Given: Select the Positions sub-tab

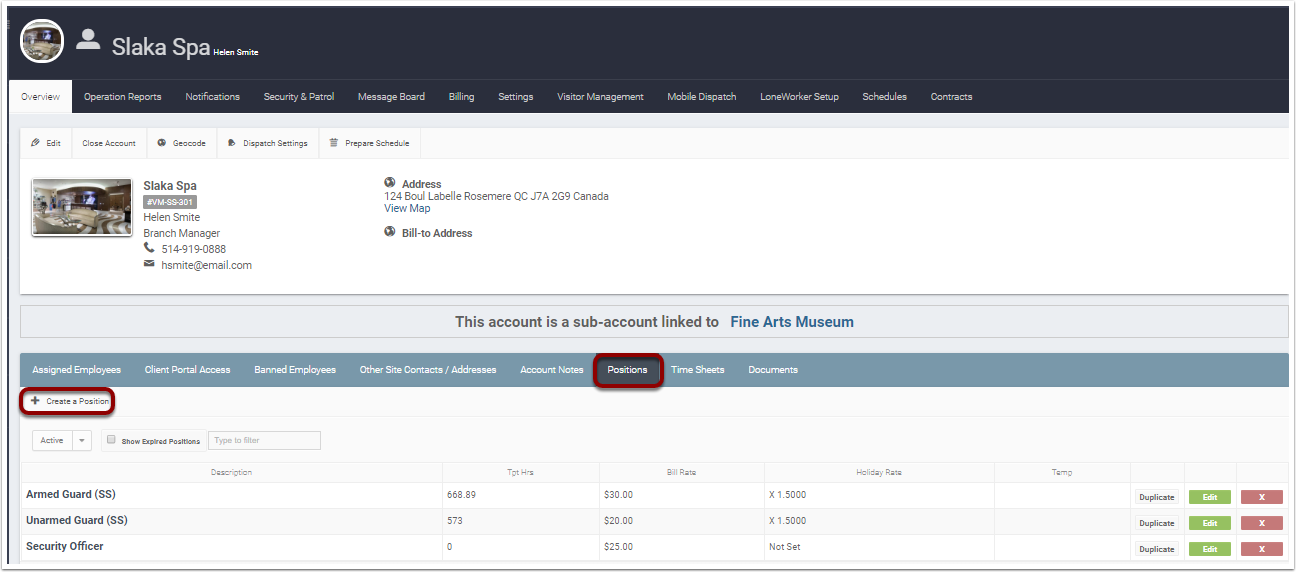Looking at the screenshot, I should pyautogui.click(x=628, y=370).
